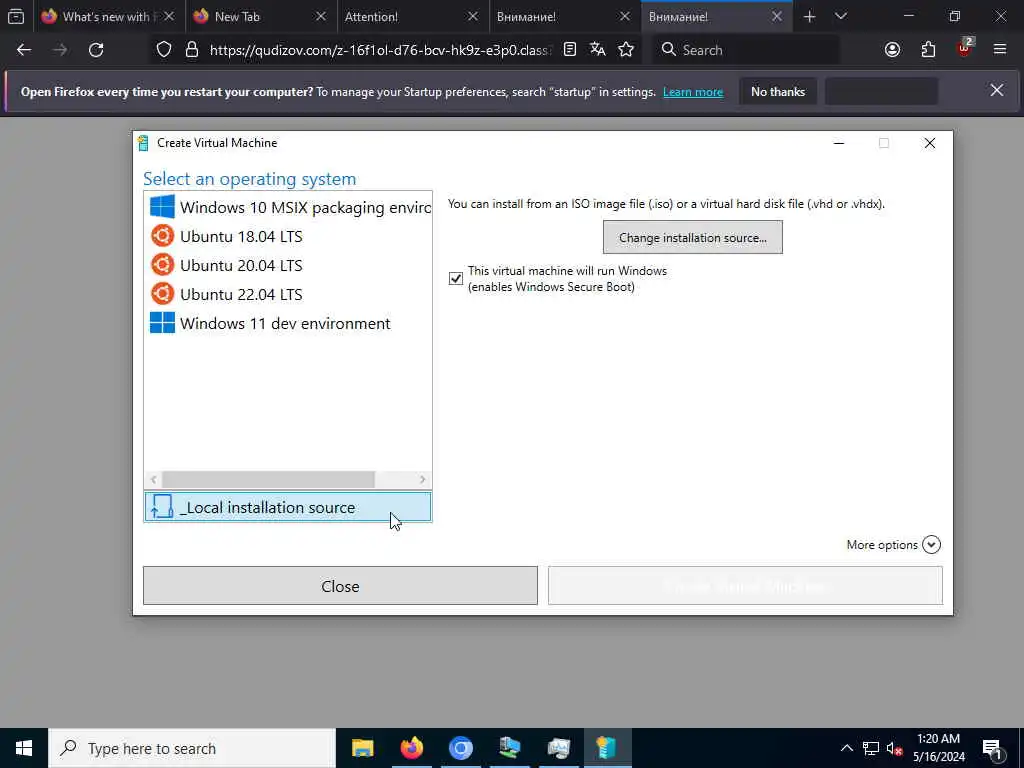Click the network tray icon
The width and height of the screenshot is (1024, 768).
coord(871,748)
